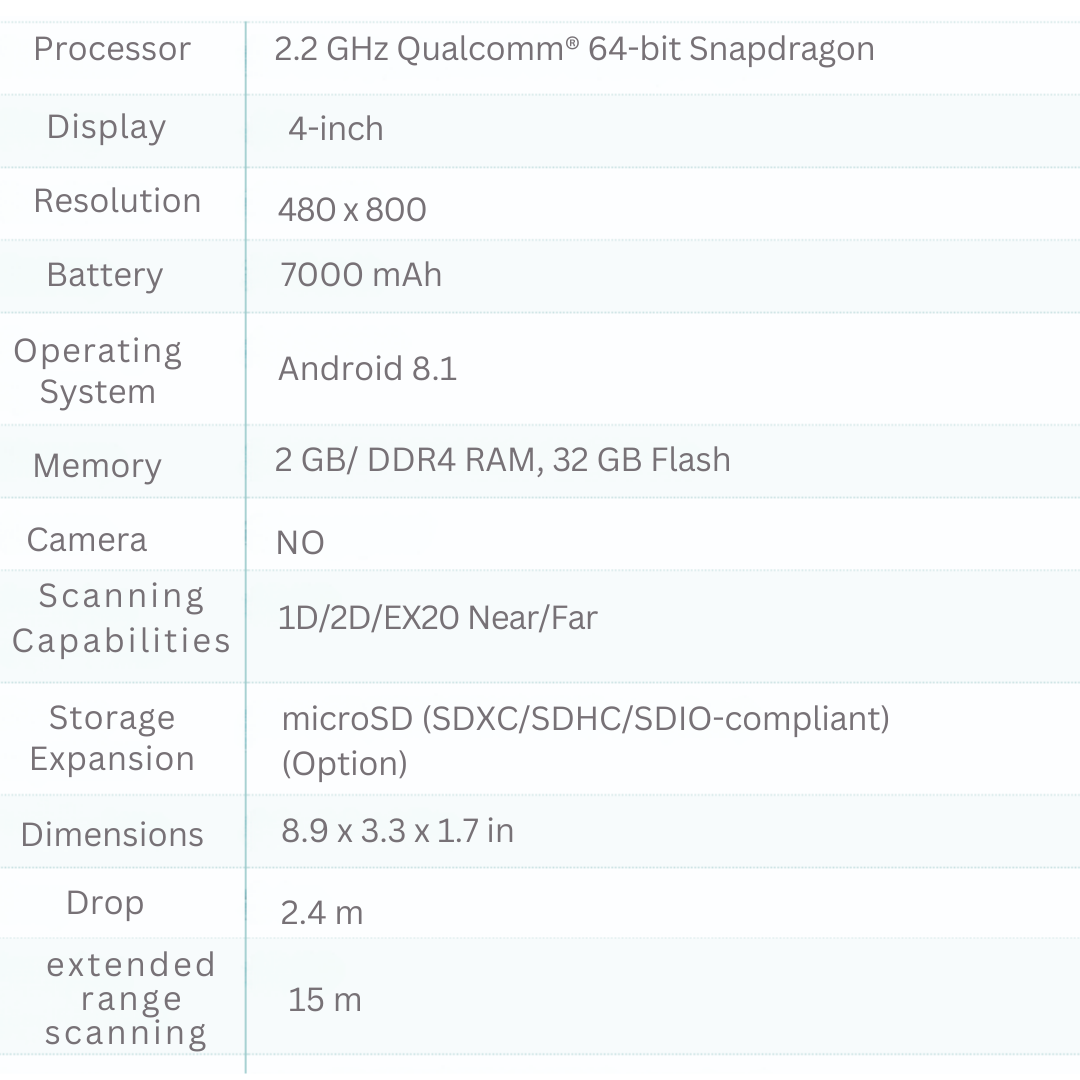
Task: Select the 2.4 m drop value
Action: coord(321,913)
